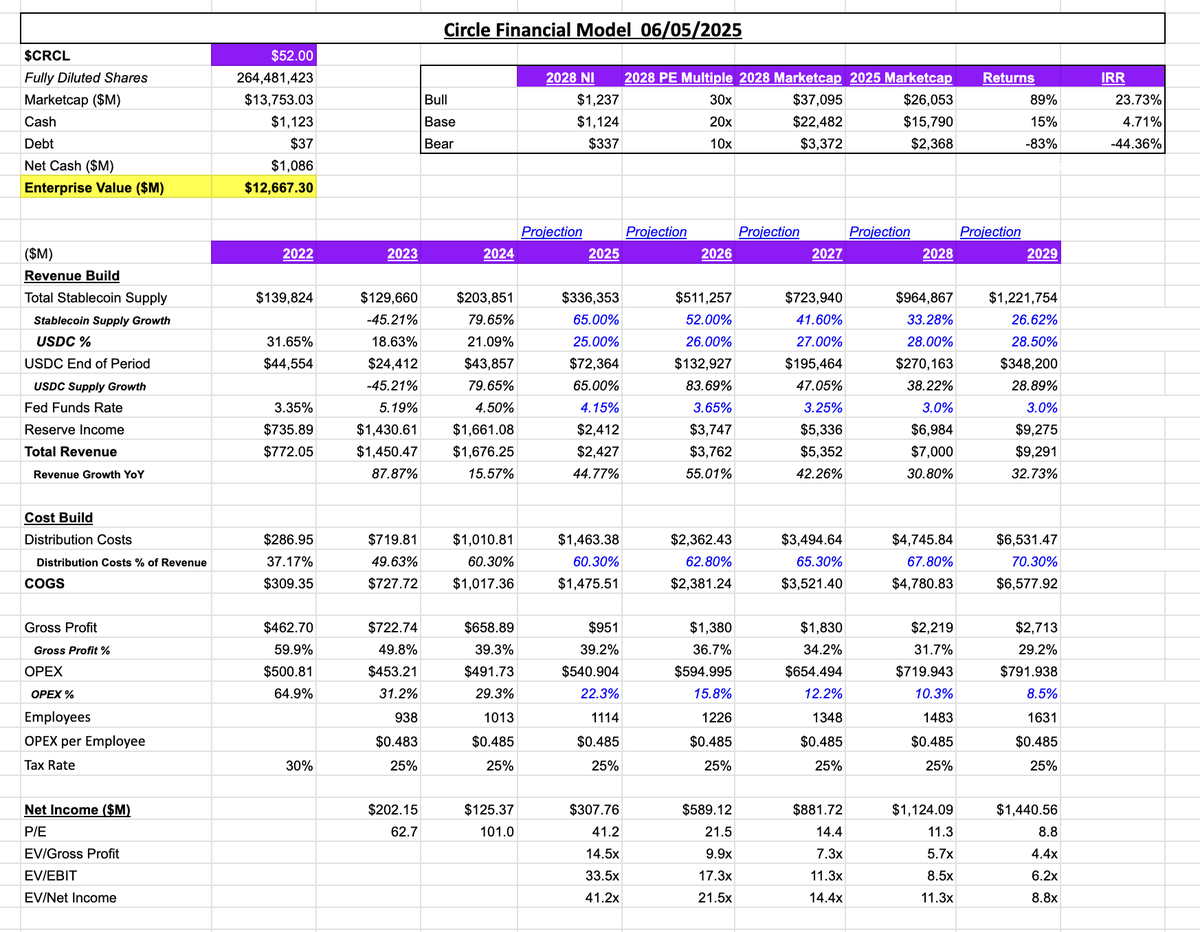
Task: Click the 2023 year column header
Action: pyautogui.click(x=402, y=254)
